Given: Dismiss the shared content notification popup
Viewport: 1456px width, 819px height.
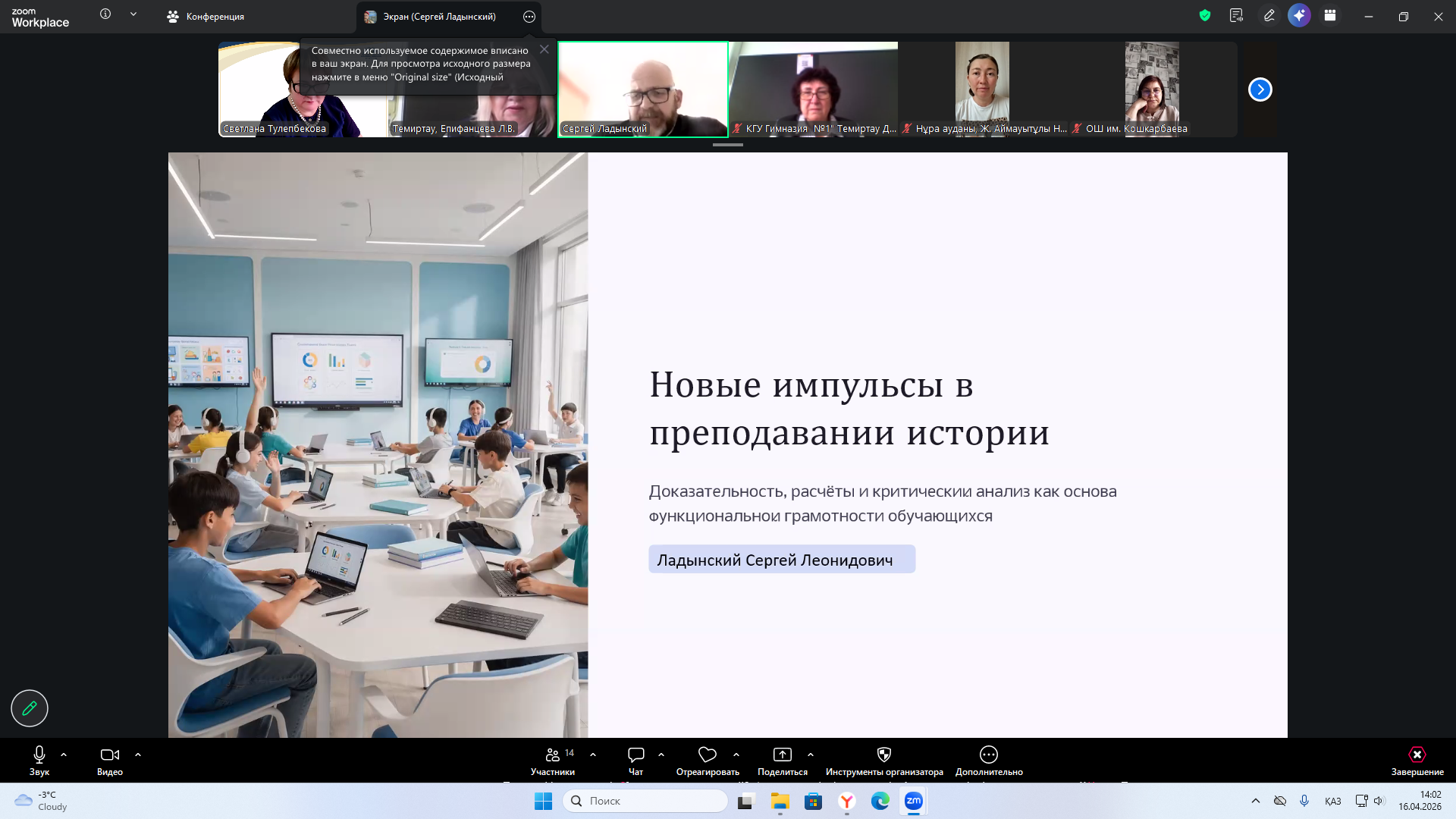Looking at the screenshot, I should tap(544, 49).
